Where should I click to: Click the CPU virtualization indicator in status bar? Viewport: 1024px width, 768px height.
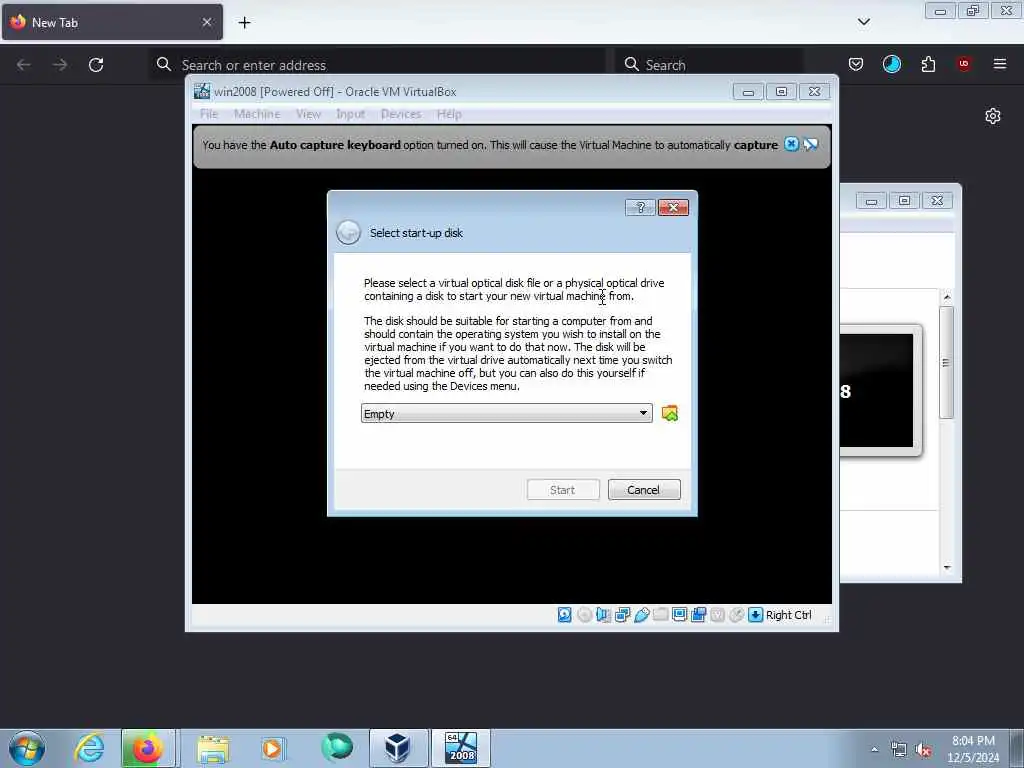(x=718, y=615)
